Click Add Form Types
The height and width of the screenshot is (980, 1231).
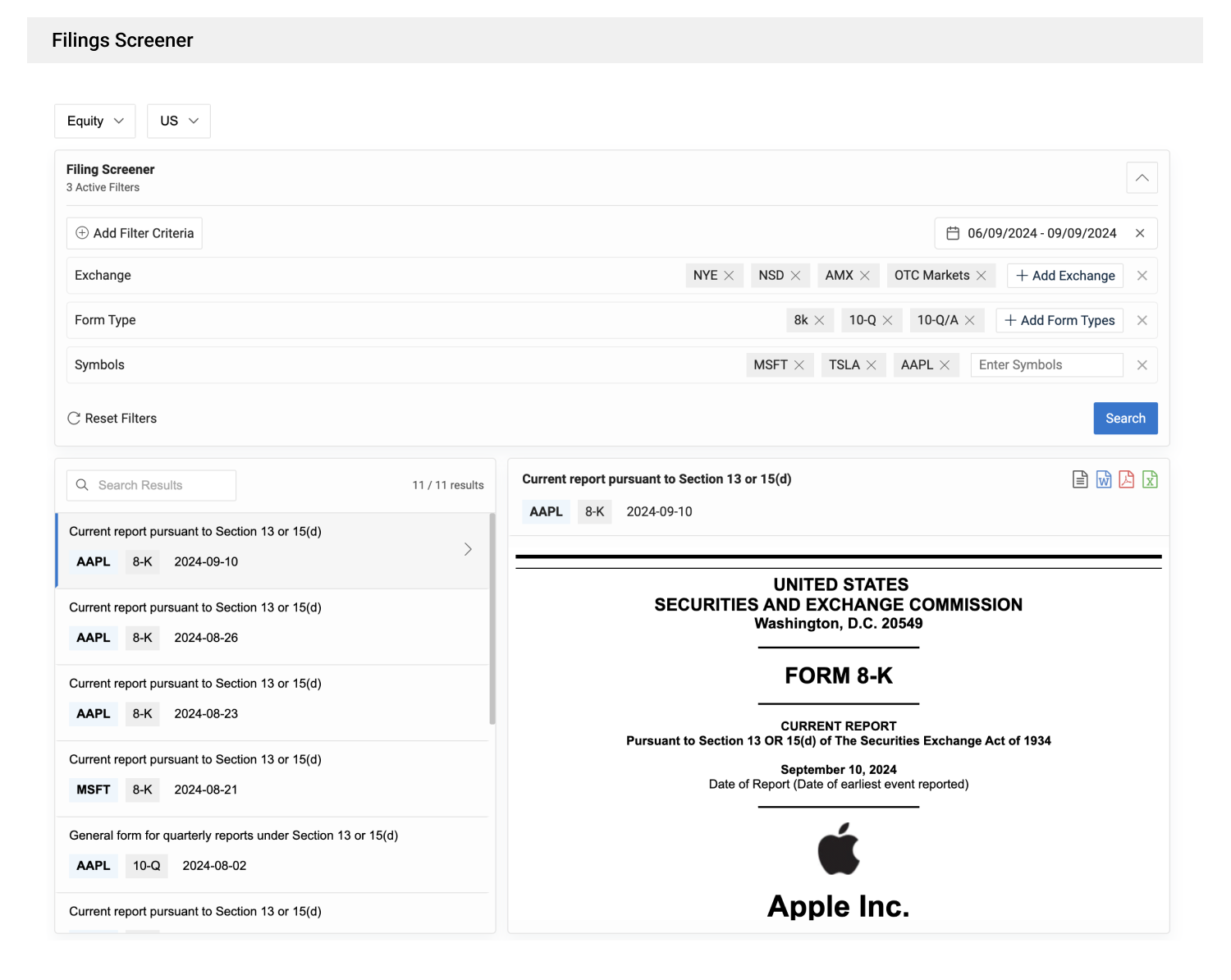pyautogui.click(x=1059, y=320)
